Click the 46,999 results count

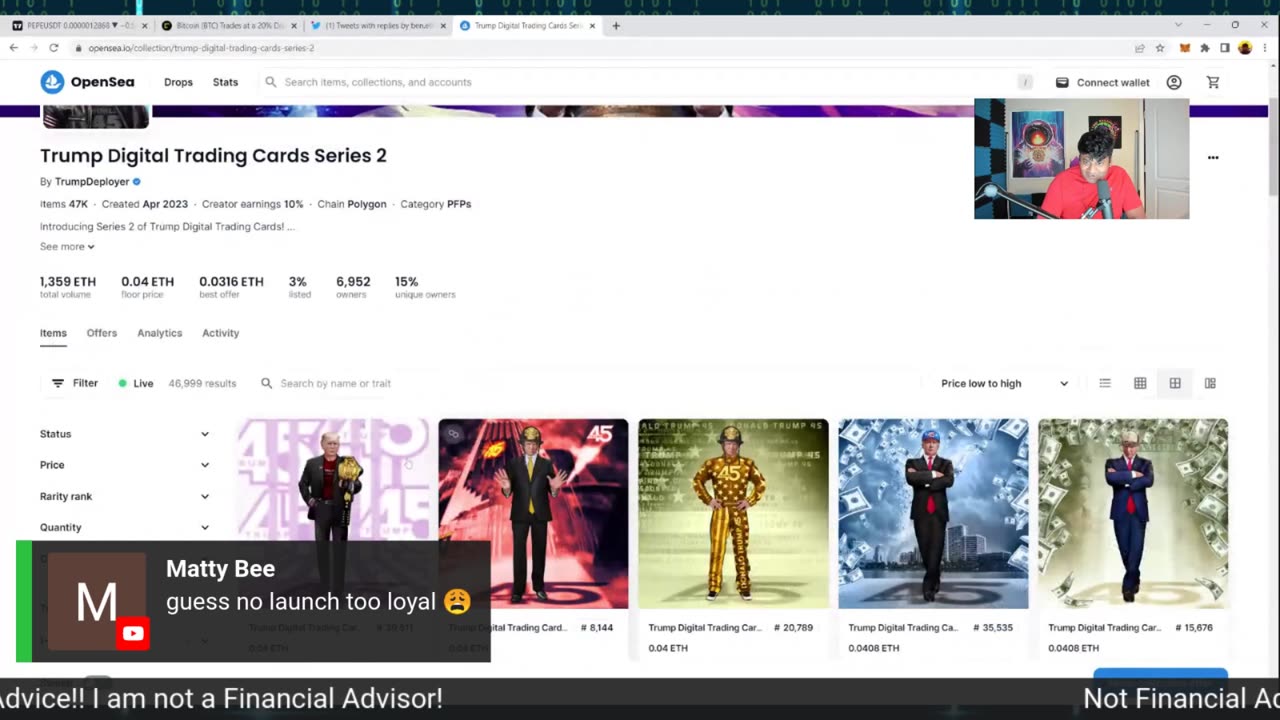click(x=202, y=383)
